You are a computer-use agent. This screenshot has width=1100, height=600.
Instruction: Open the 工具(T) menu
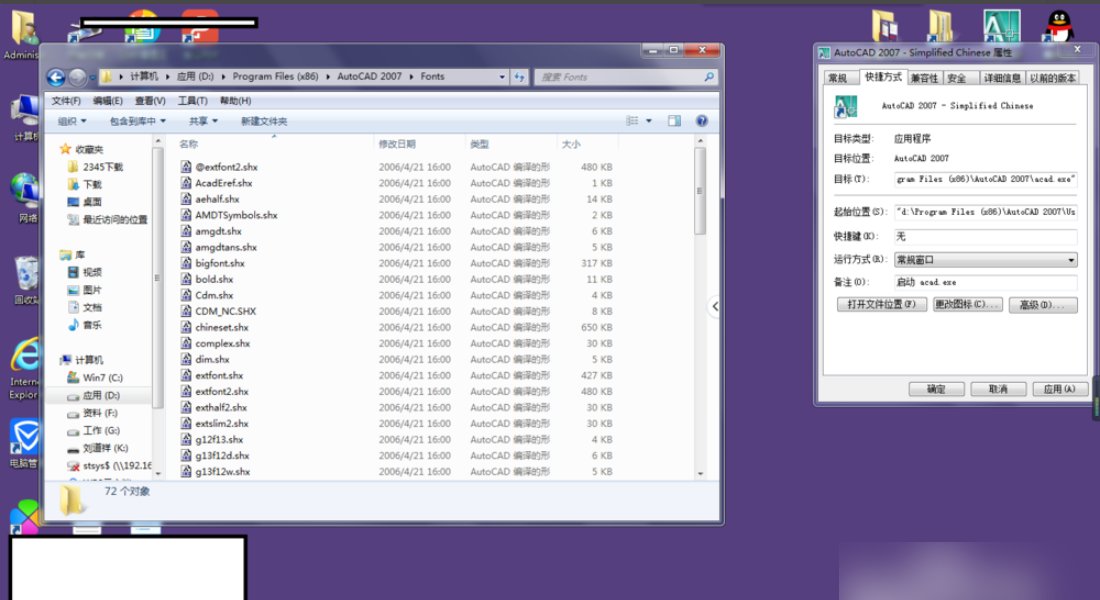pyautogui.click(x=192, y=100)
